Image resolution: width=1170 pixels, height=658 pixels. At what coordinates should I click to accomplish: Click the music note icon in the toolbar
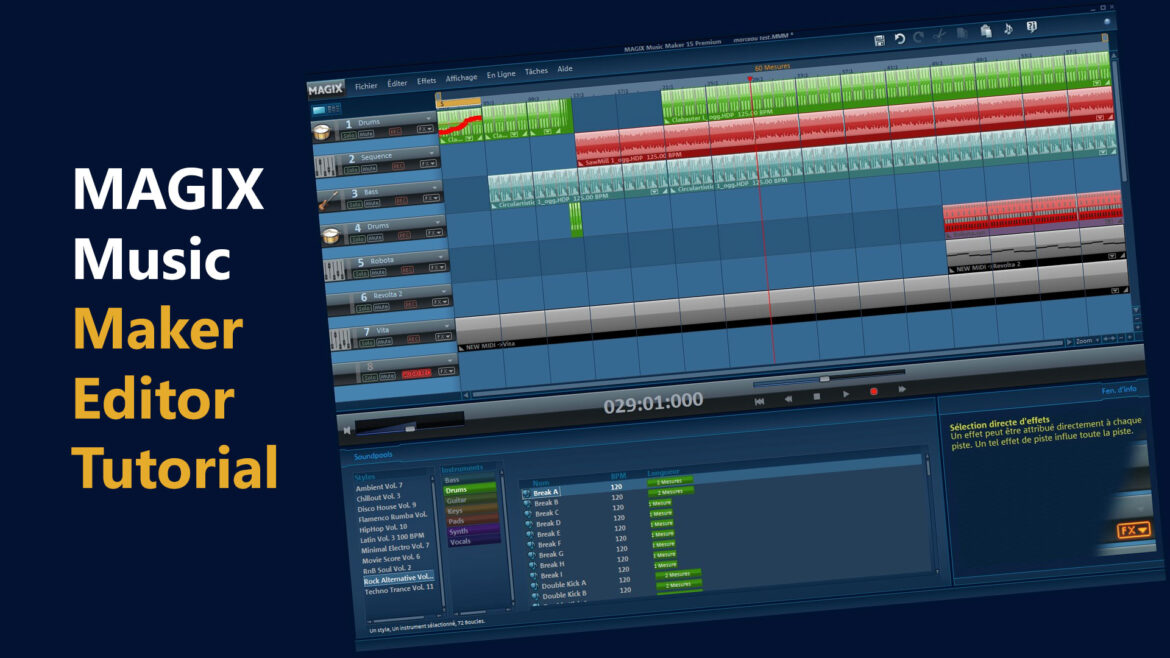1009,30
